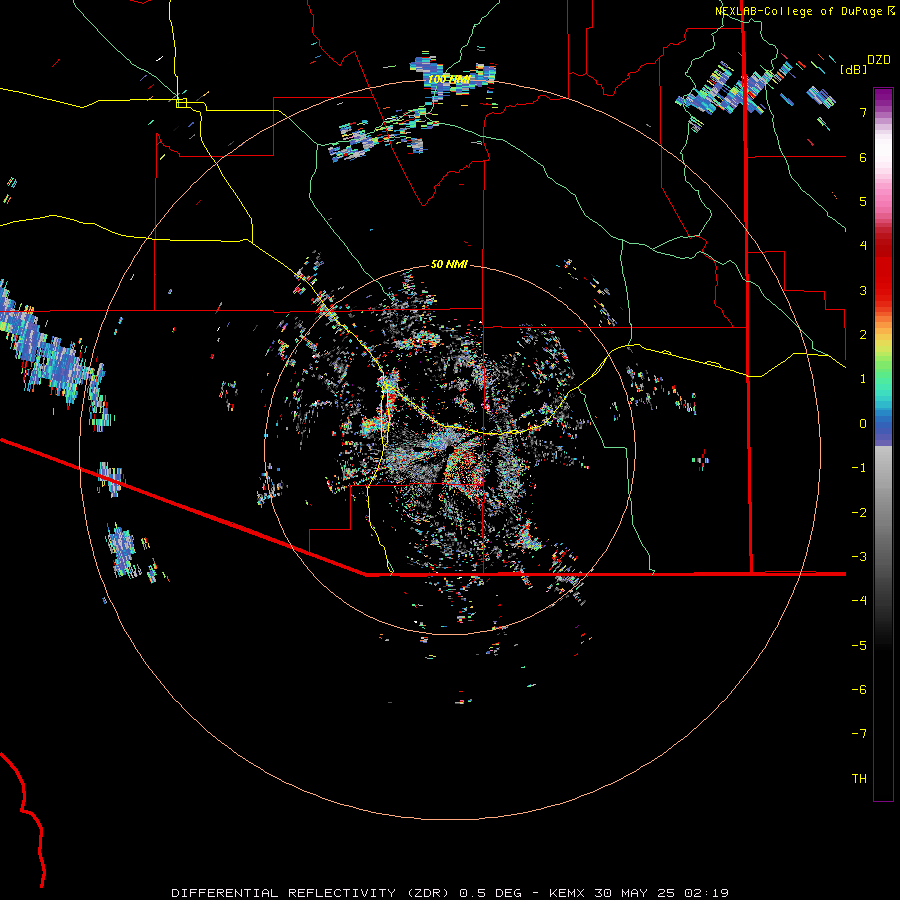Click the 02:19 timestamp in the caption
The image size is (900, 900).
[707, 893]
